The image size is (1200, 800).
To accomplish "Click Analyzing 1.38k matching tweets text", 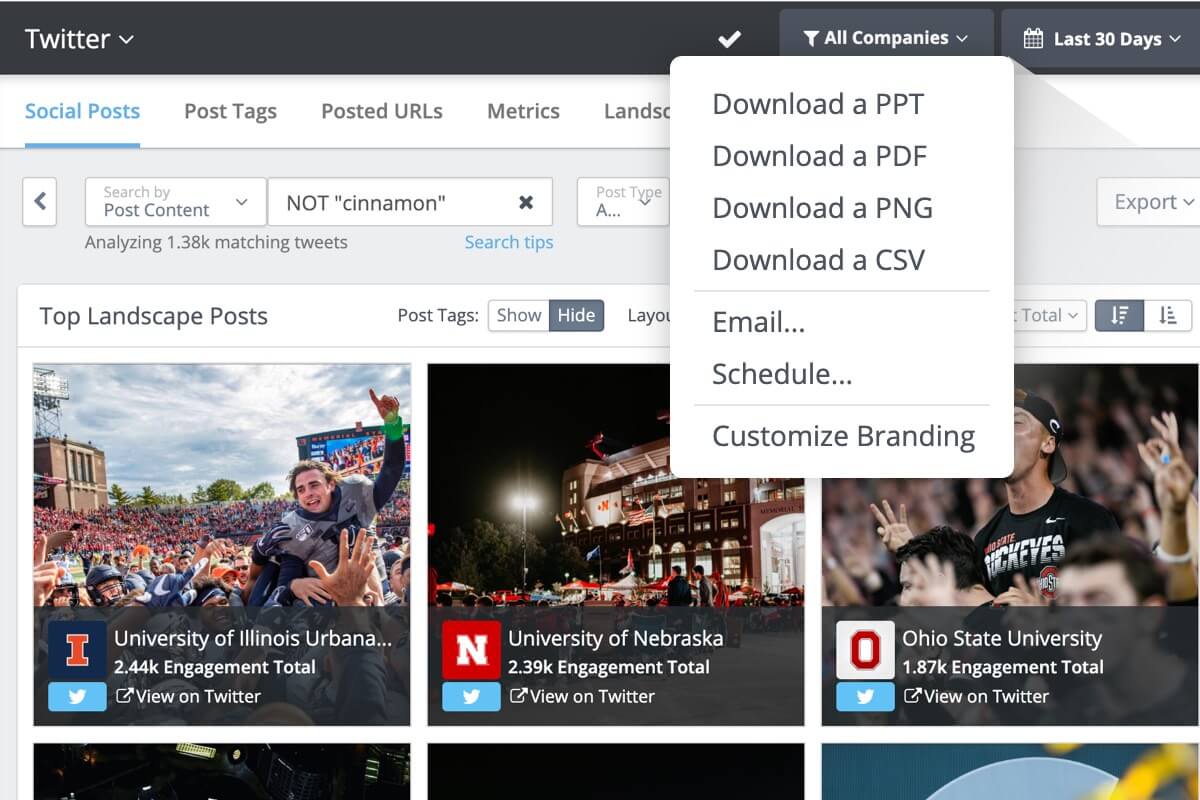I will pos(216,242).
